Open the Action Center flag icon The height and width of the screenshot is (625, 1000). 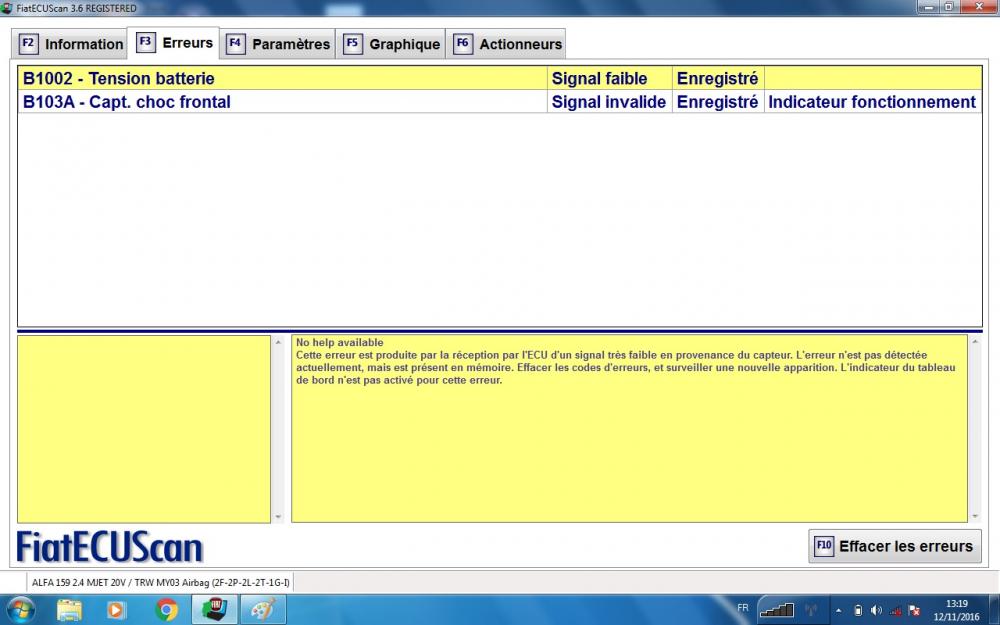(x=914, y=610)
